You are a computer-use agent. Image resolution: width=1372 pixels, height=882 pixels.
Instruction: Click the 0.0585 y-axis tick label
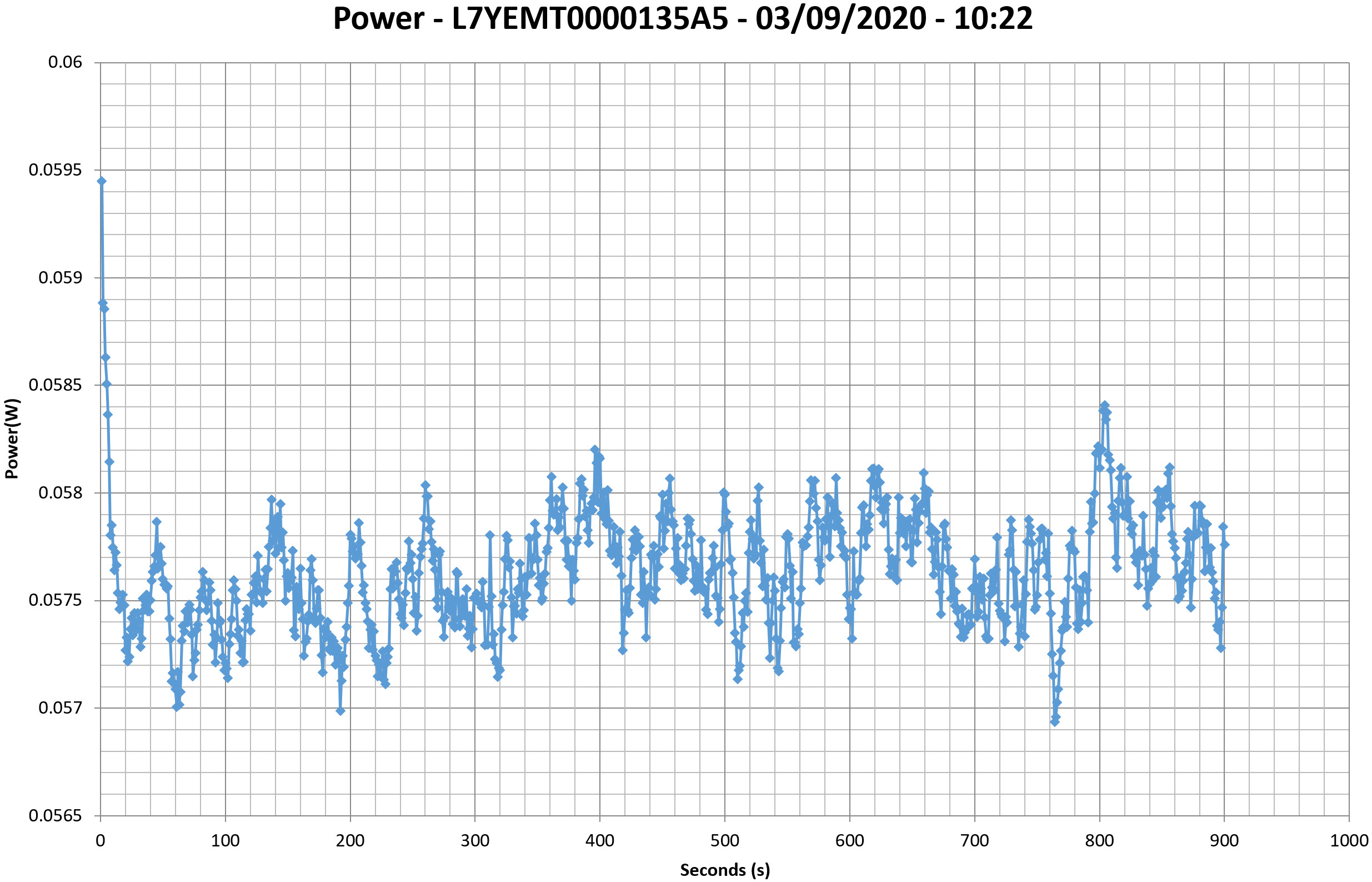click(56, 385)
